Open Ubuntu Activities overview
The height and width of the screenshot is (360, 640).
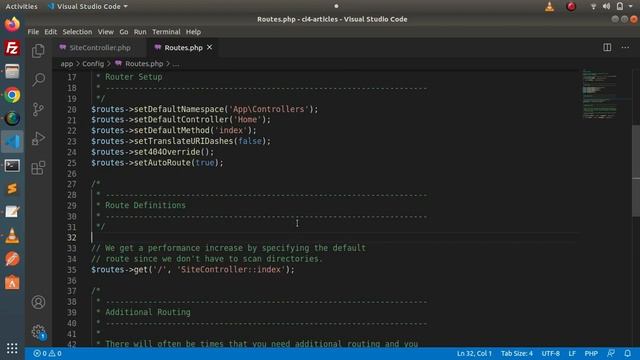pyautogui.click(x=21, y=6)
